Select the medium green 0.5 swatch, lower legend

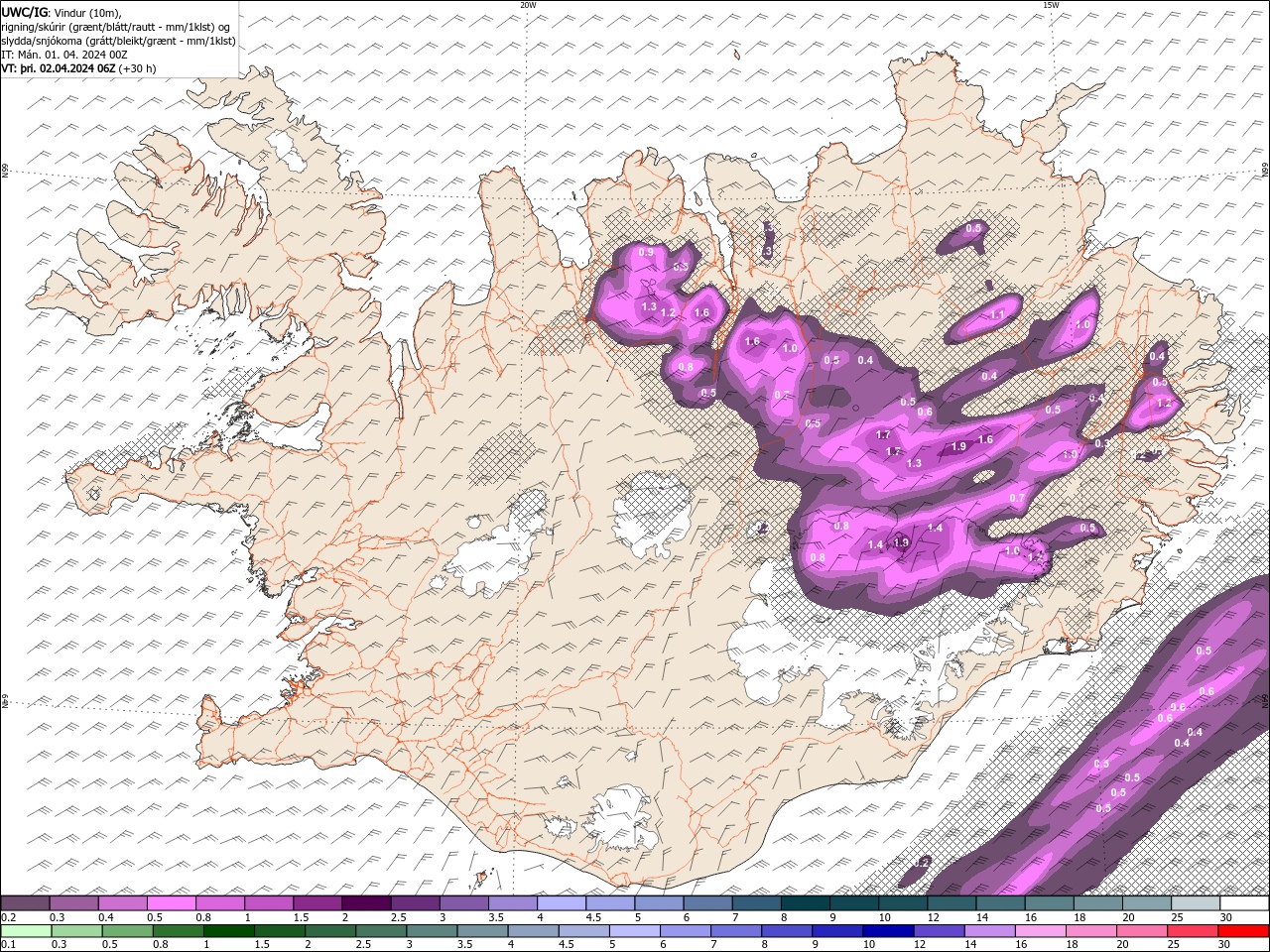pyautogui.click(x=128, y=931)
